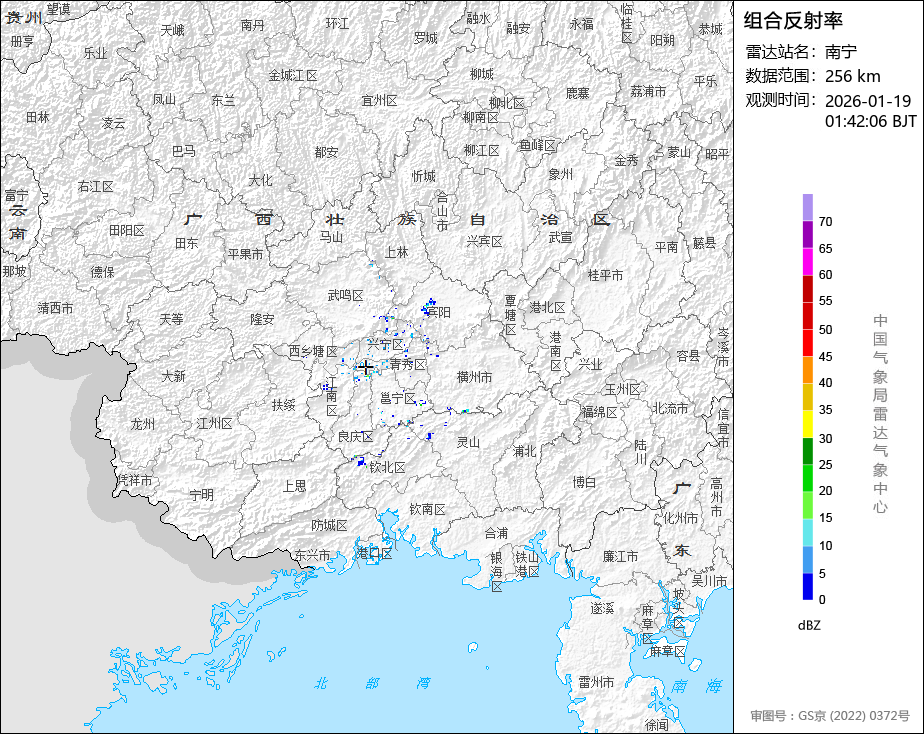Click the 横州市 label

[474, 377]
